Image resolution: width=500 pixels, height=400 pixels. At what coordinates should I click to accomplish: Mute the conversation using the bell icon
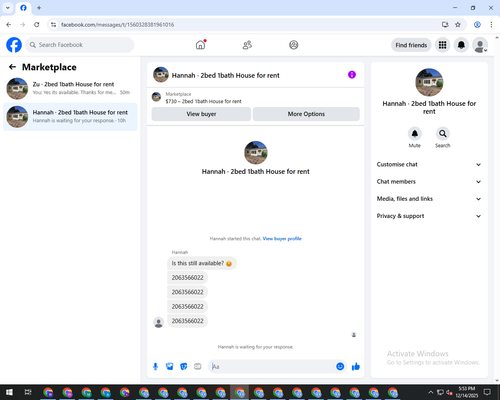click(415, 134)
